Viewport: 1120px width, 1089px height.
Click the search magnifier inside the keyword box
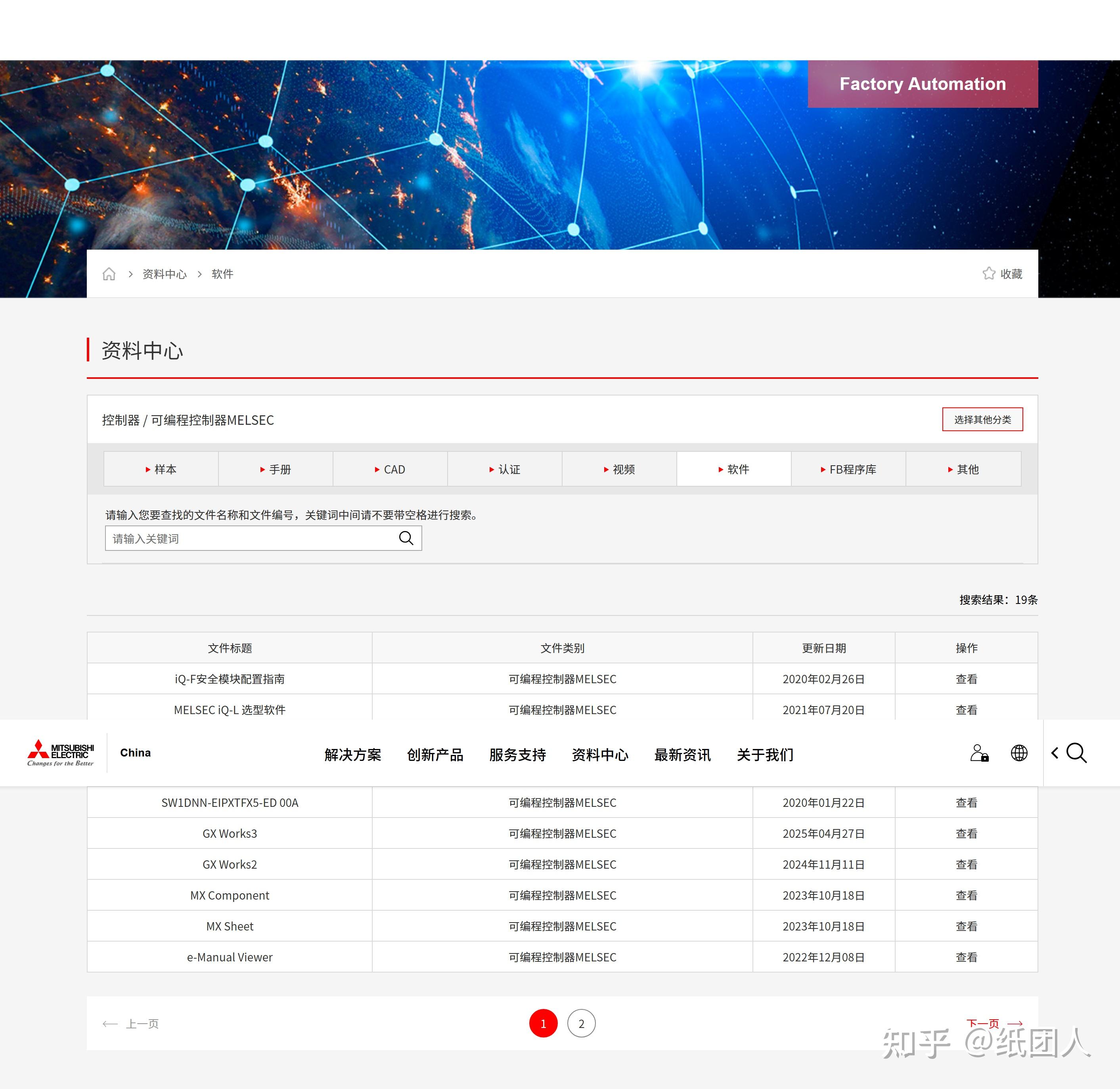(406, 538)
